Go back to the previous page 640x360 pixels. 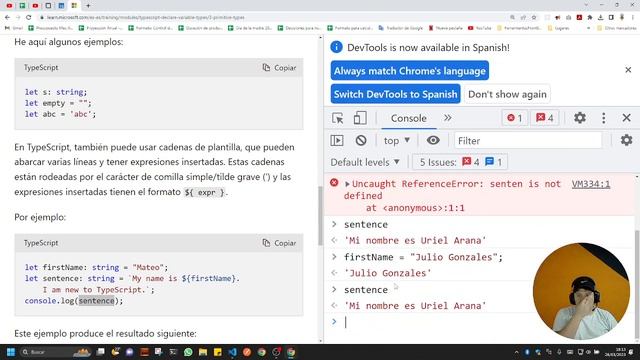pos(7,18)
